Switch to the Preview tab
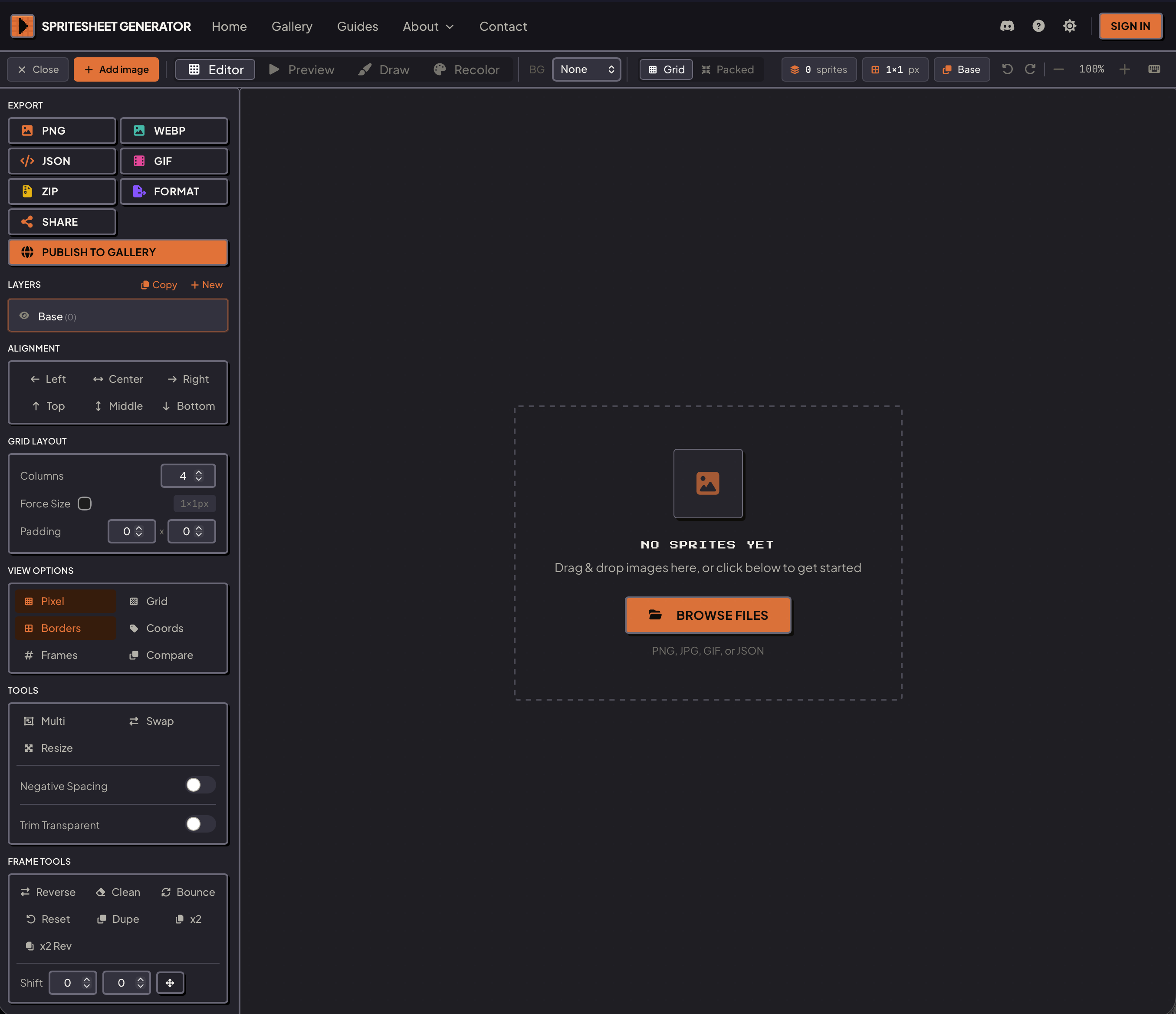 pos(302,69)
